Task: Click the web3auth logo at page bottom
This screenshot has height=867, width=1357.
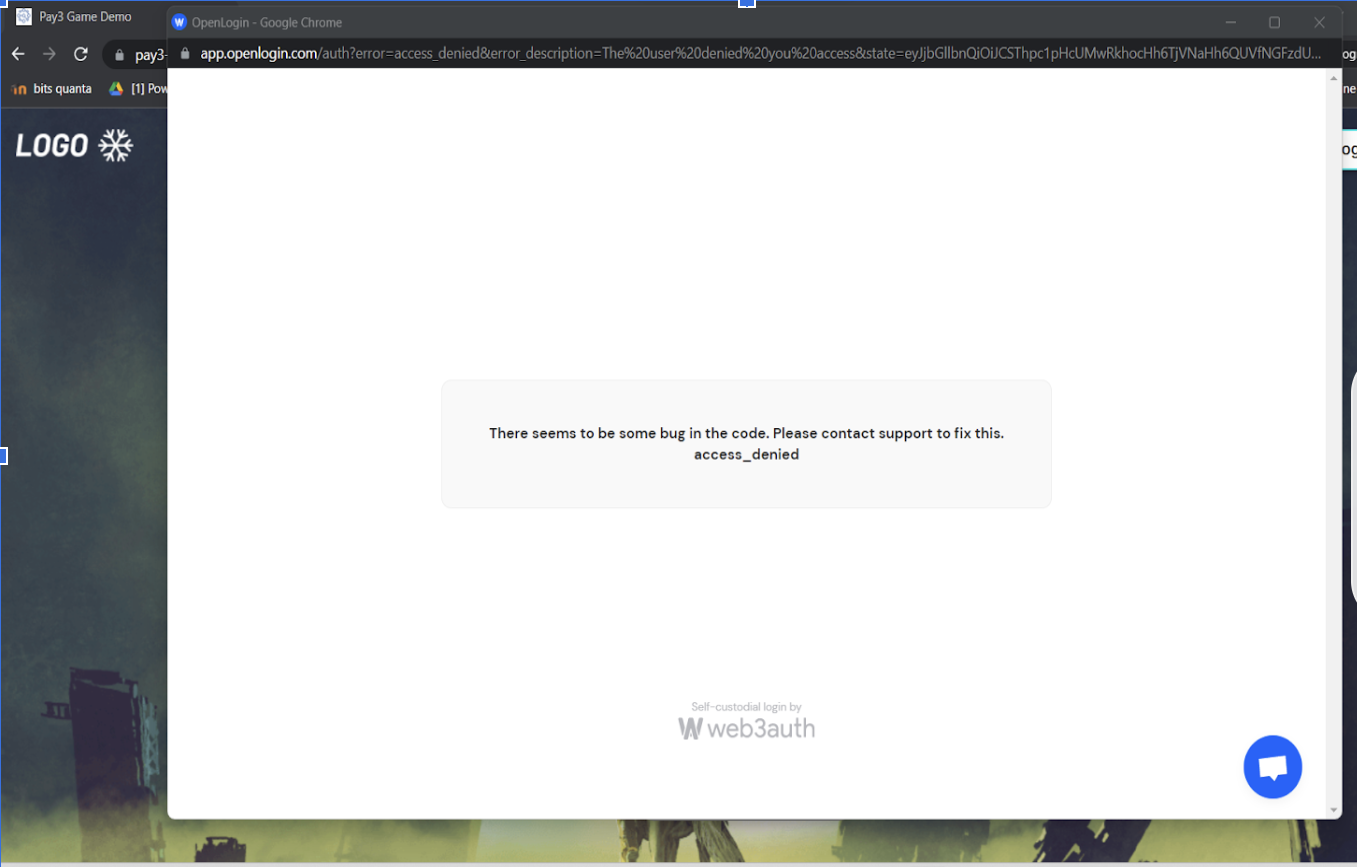Action: pyautogui.click(x=746, y=727)
